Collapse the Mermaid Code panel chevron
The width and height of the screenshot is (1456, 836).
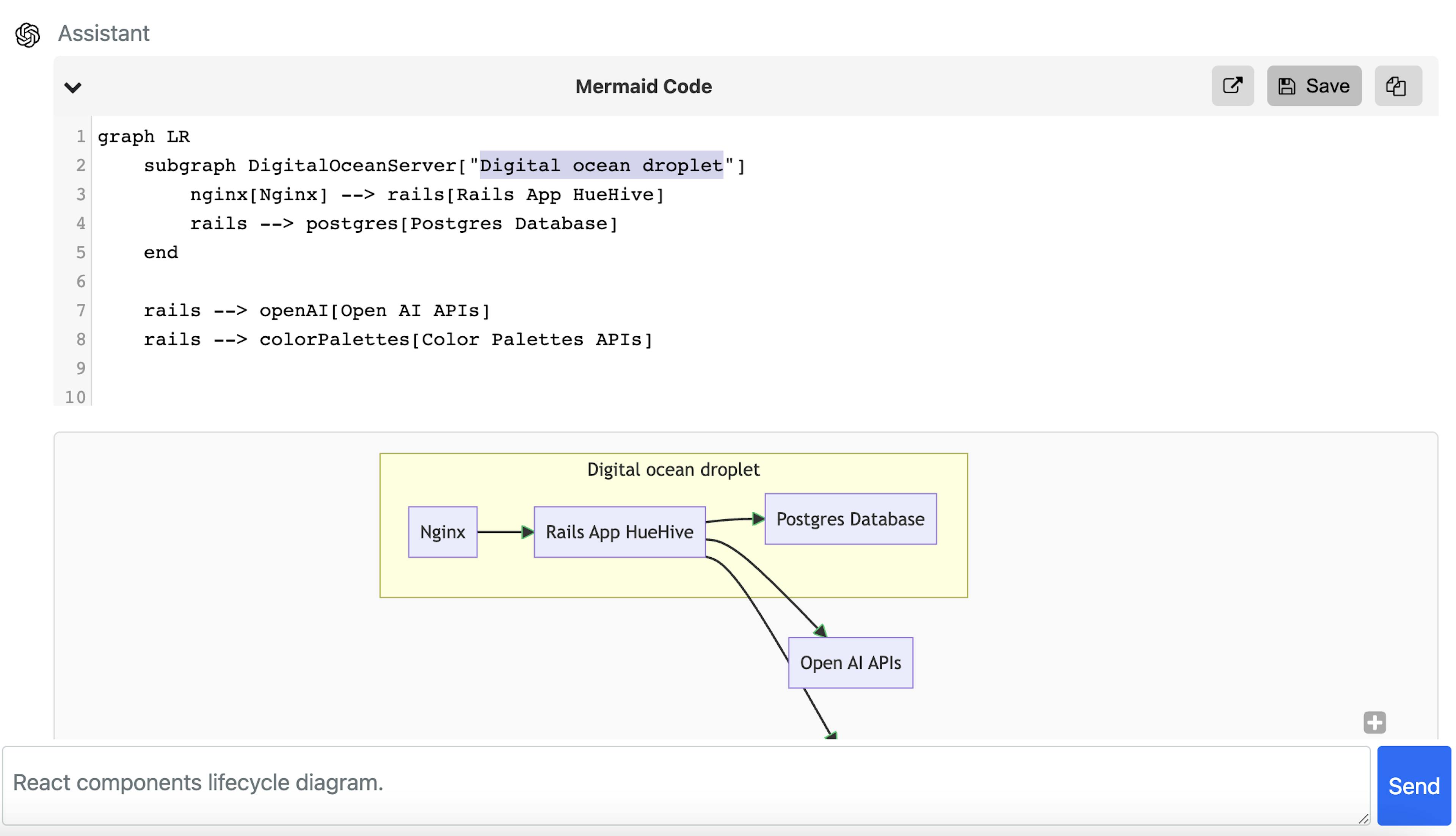(x=73, y=87)
